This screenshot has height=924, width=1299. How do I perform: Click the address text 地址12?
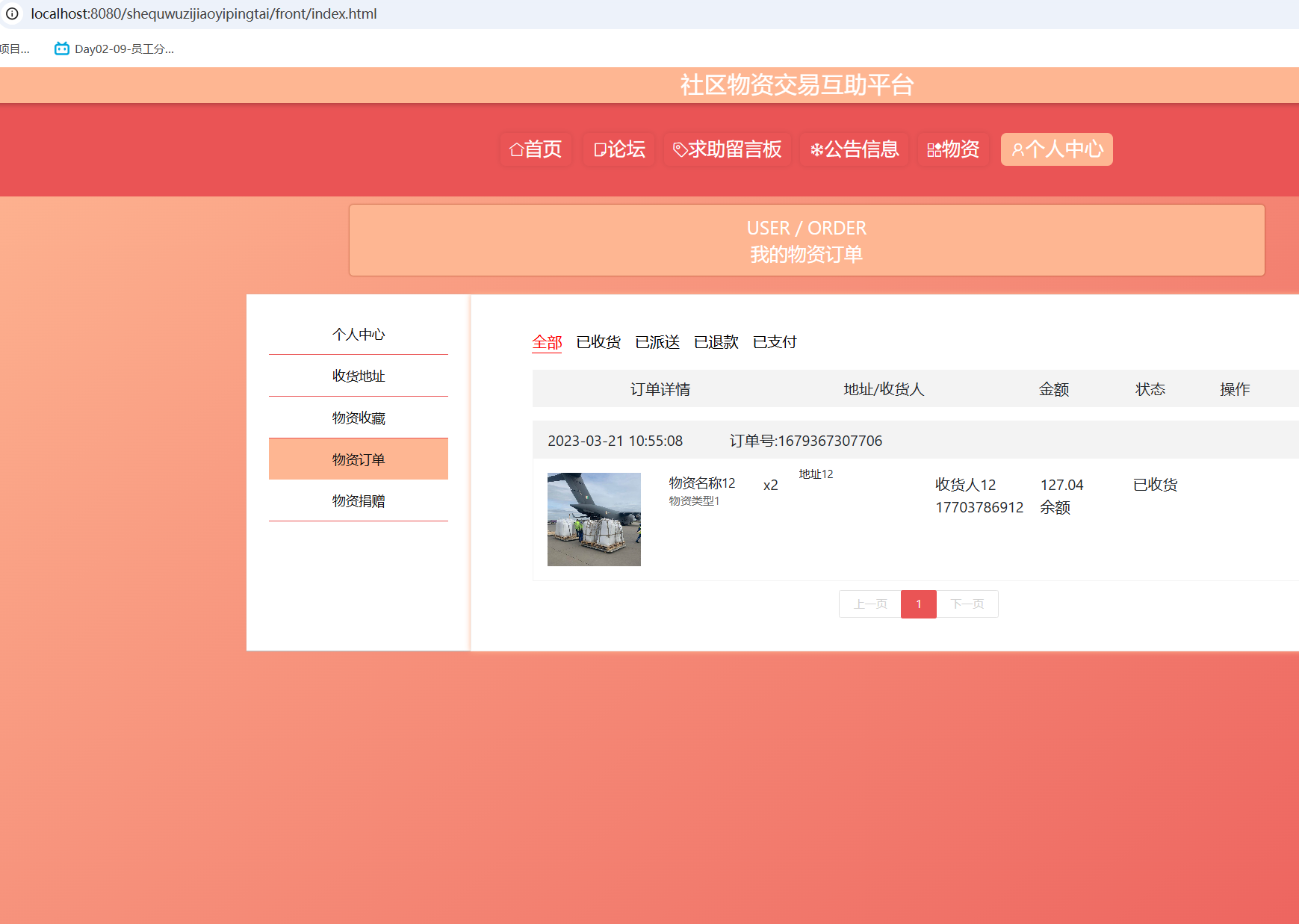pyautogui.click(x=816, y=474)
